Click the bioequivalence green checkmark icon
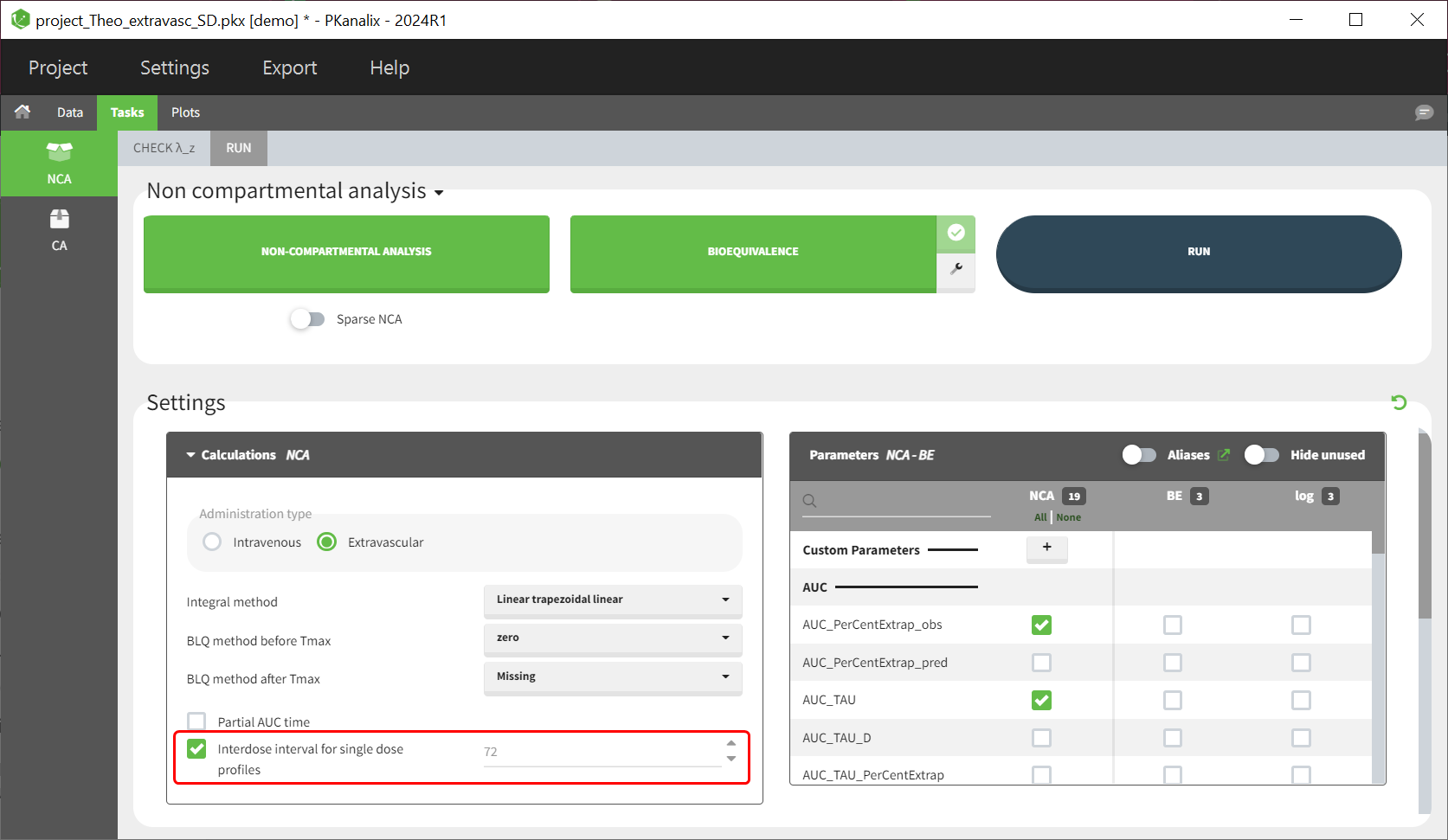Screen dimensions: 1448x840 956,233
